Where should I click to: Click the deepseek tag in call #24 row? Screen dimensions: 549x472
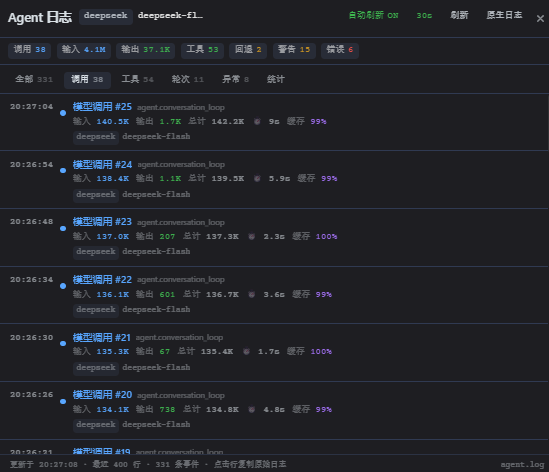coord(96,195)
